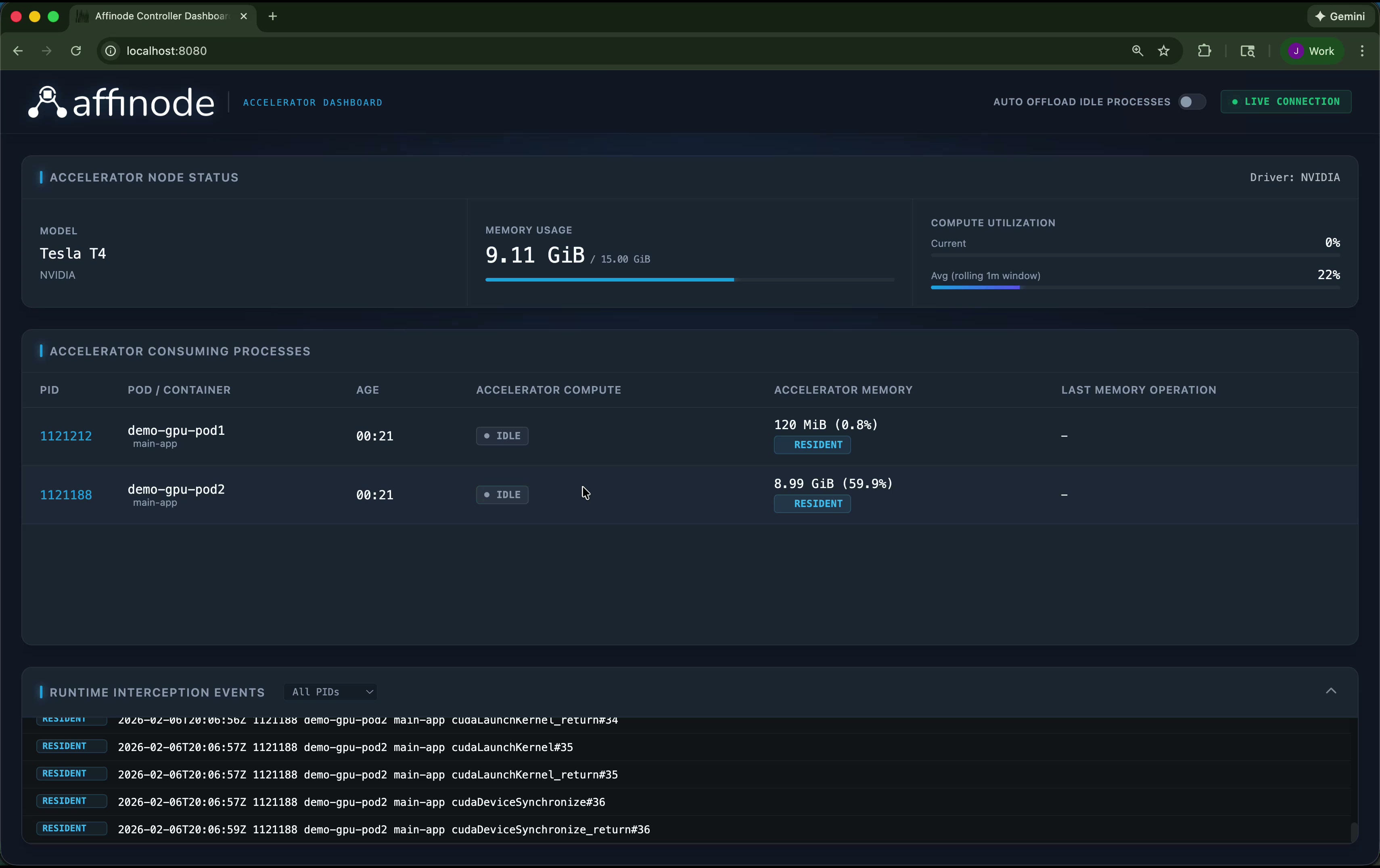This screenshot has width=1380, height=868.
Task: Click the 9.11 GiB memory value
Action: [x=535, y=255]
